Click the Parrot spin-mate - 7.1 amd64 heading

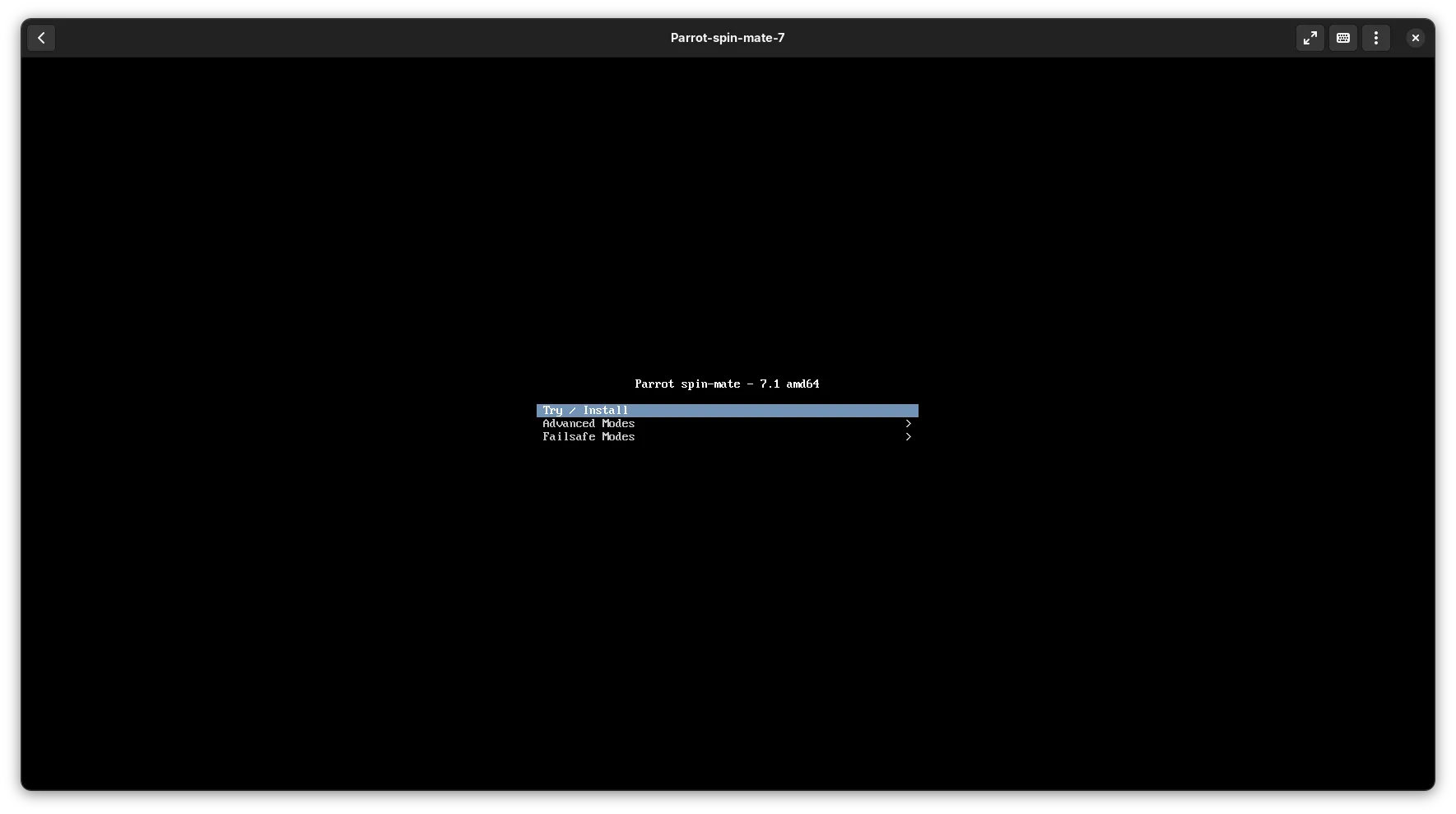727,384
